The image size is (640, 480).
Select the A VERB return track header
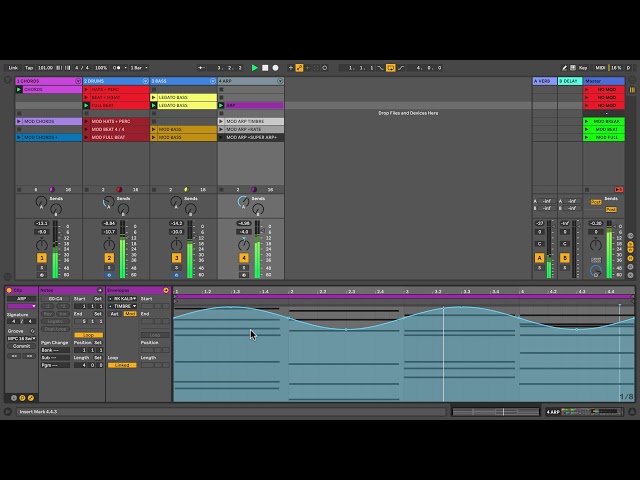click(544, 81)
